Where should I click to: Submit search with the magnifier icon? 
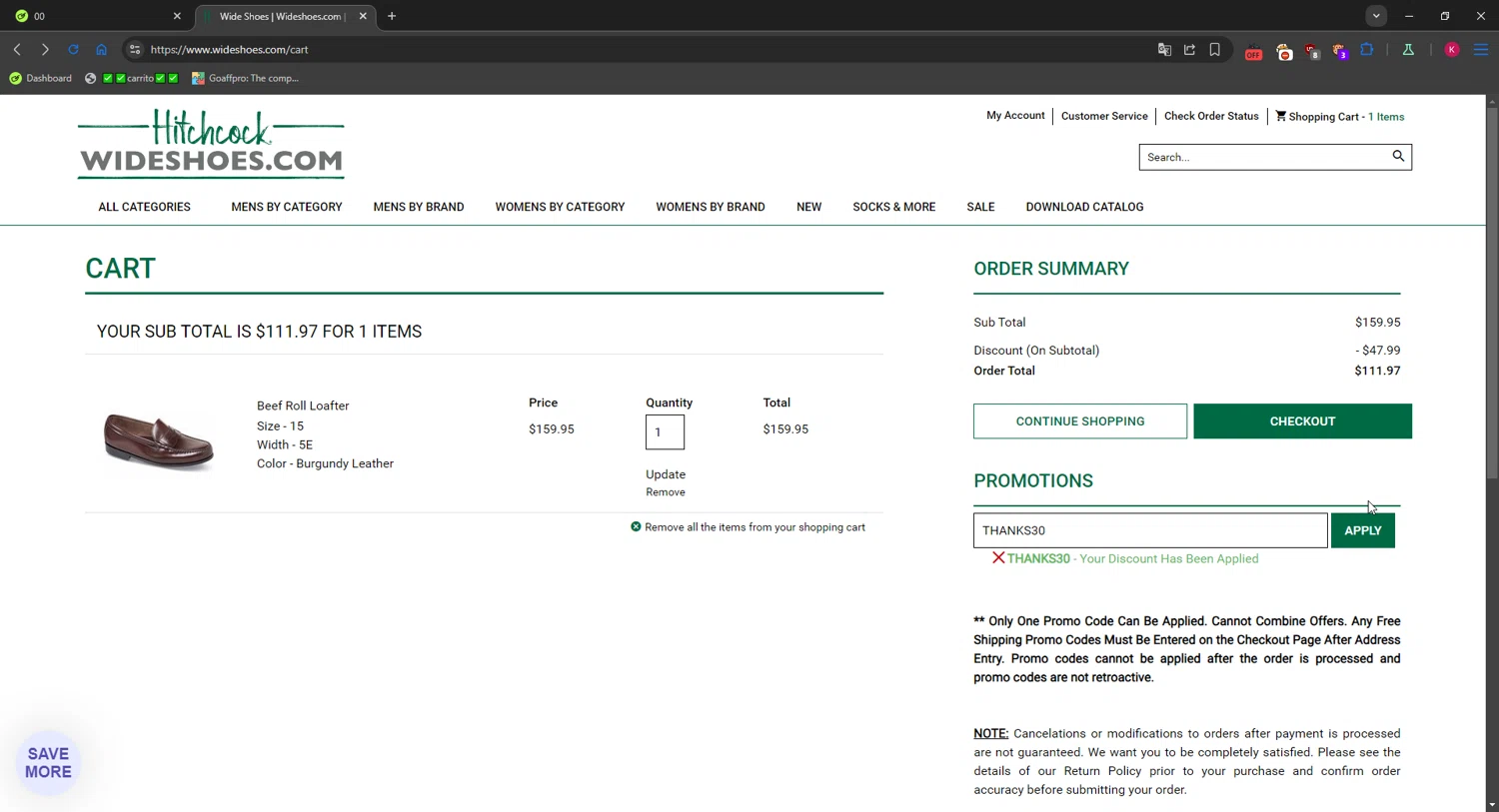[1398, 156]
